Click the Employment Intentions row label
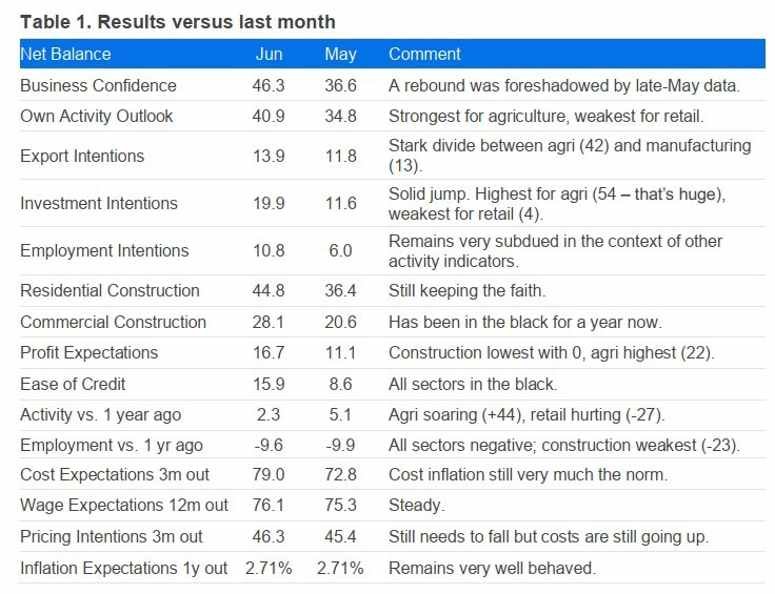775x594 pixels. point(104,250)
